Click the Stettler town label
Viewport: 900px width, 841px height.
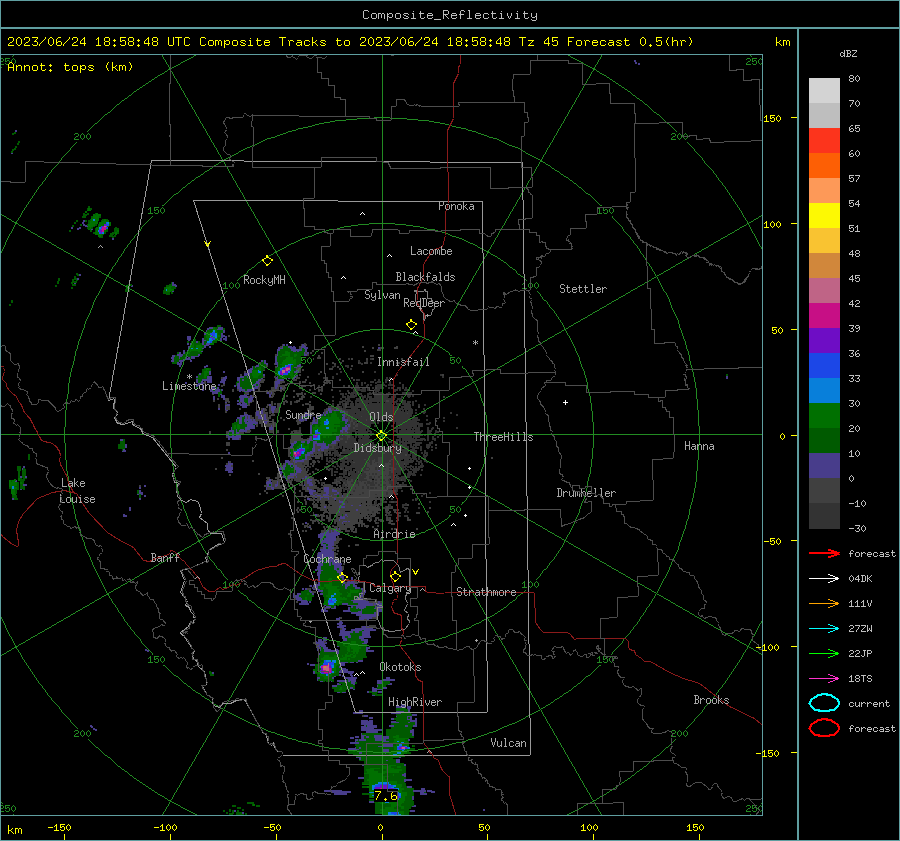point(583,289)
